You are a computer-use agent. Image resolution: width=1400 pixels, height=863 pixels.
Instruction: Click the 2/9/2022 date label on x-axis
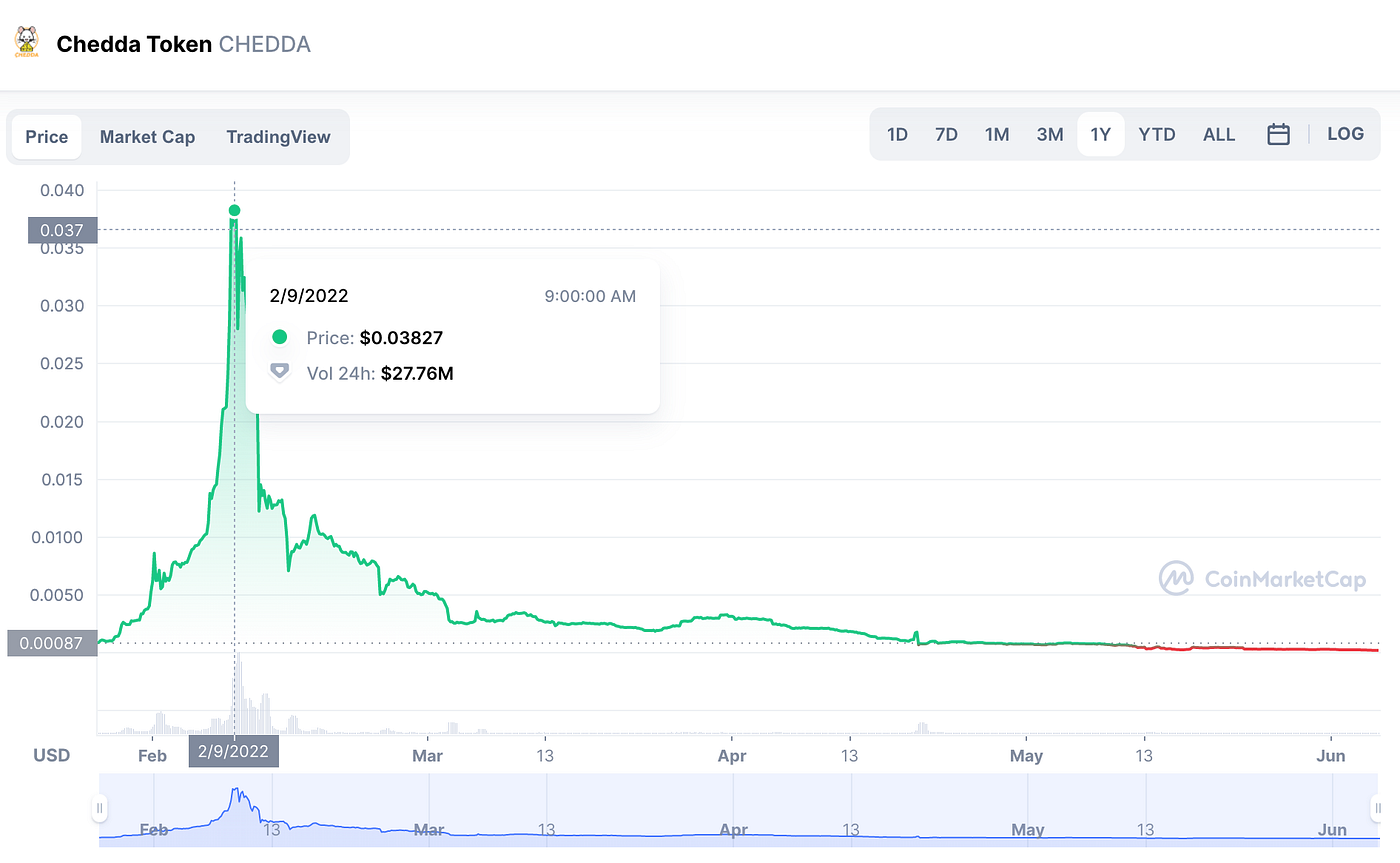[234, 752]
